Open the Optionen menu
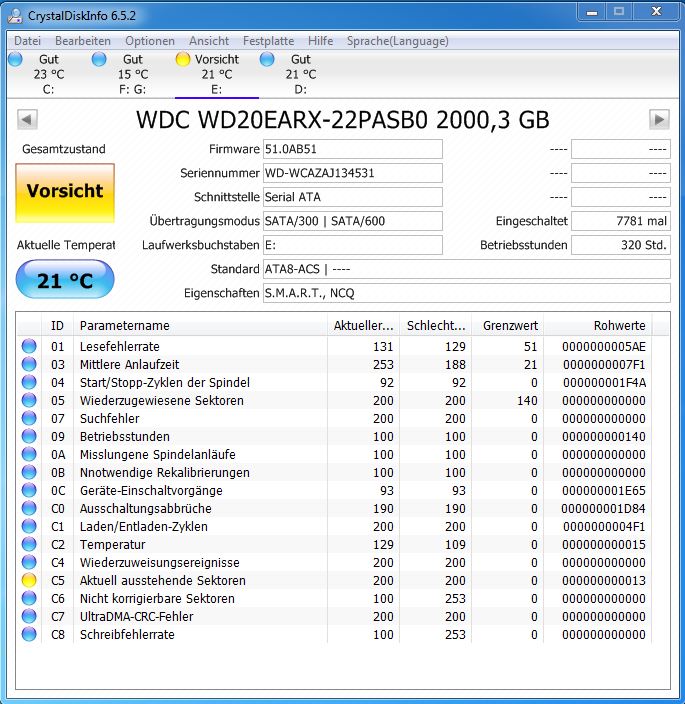The width and height of the screenshot is (685, 704). (x=150, y=41)
